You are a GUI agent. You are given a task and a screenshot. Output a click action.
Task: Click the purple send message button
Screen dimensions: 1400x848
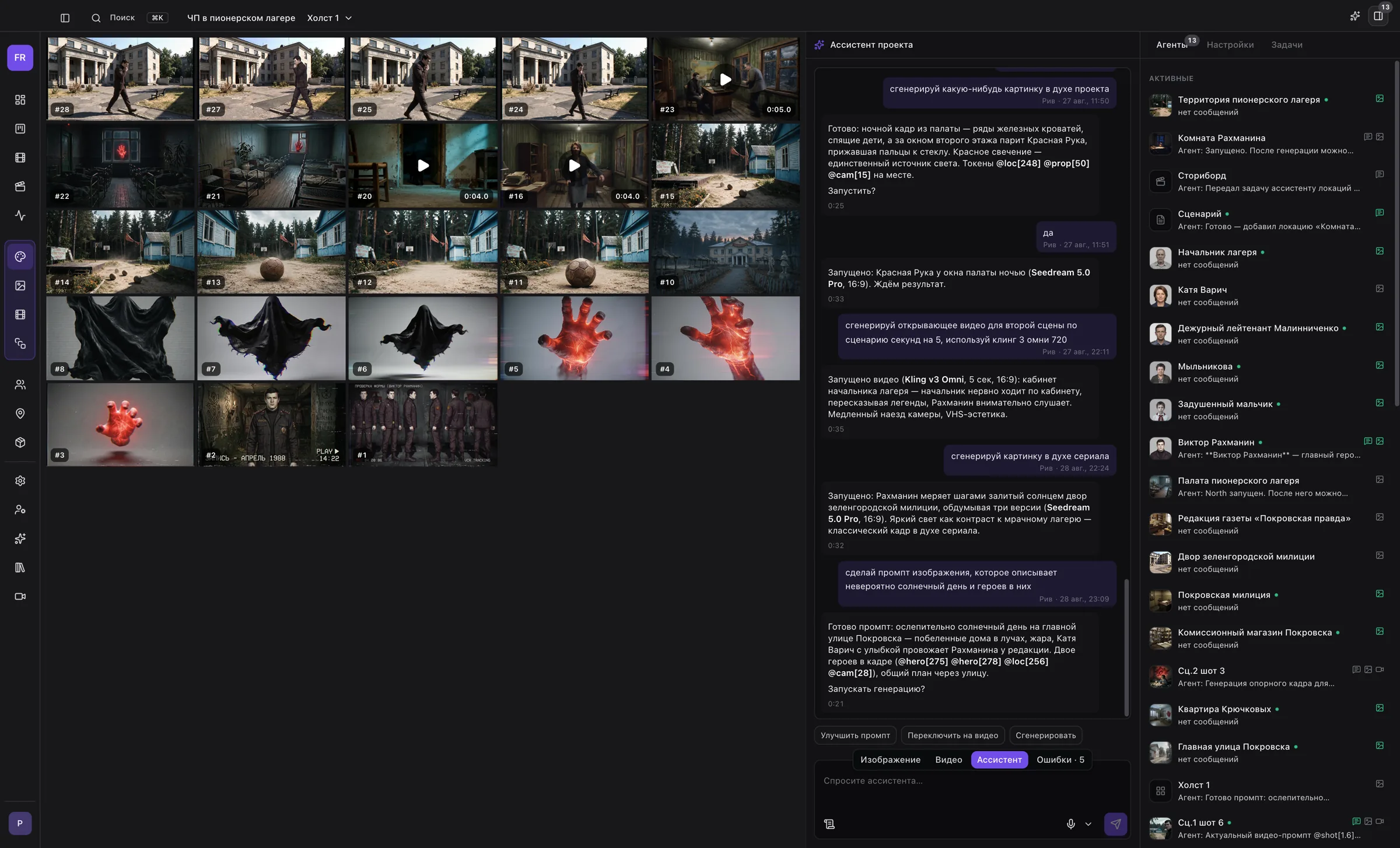[x=1115, y=824]
